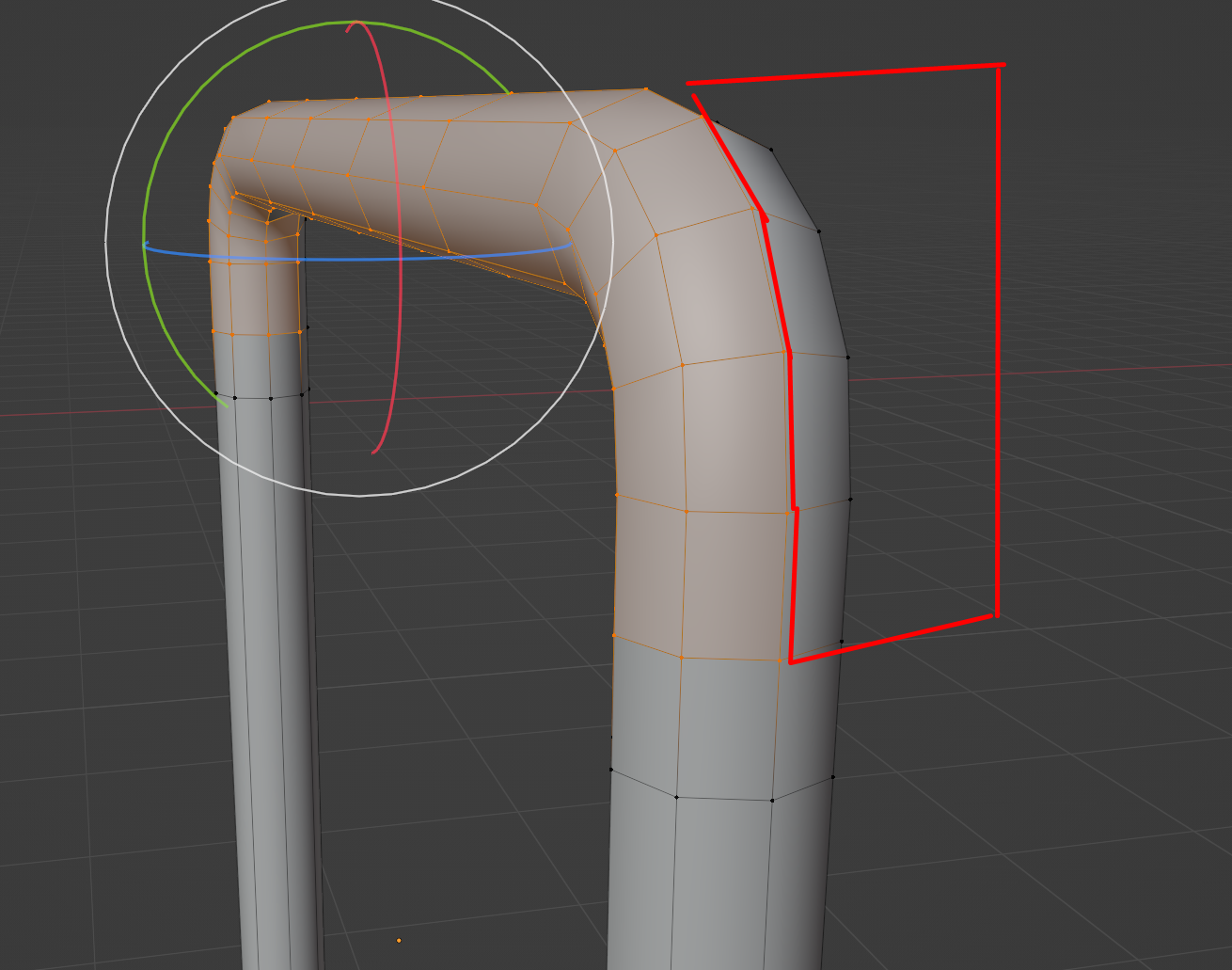
Task: Click the orange object origin dot
Action: point(399,940)
